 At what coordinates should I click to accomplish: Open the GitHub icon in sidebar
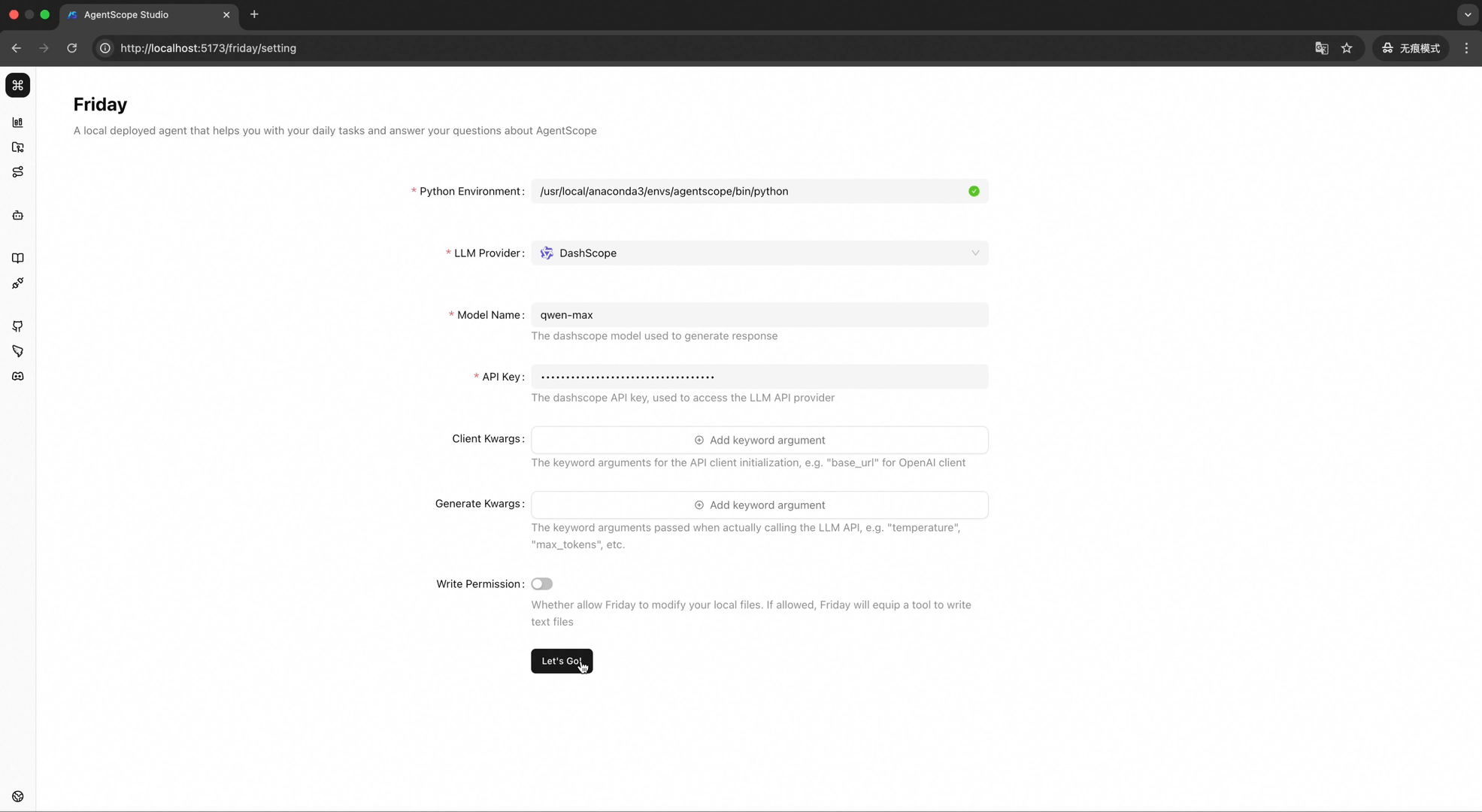click(x=17, y=326)
